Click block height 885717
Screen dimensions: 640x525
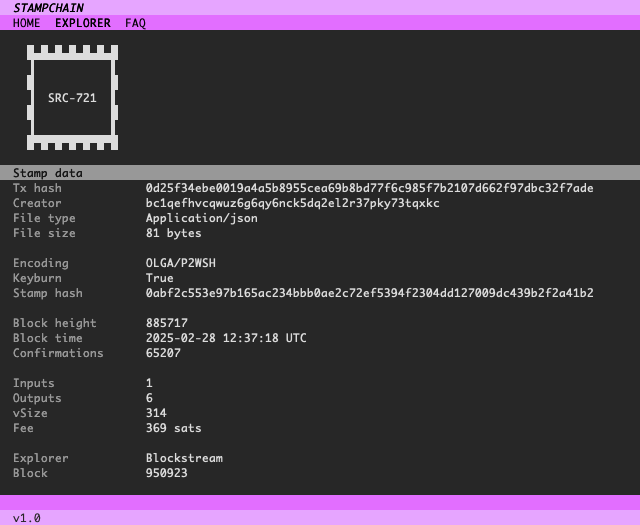pos(167,323)
